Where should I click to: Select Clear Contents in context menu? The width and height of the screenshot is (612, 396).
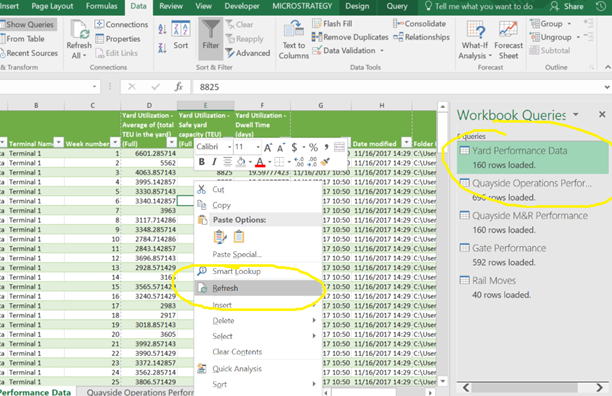coord(258,352)
